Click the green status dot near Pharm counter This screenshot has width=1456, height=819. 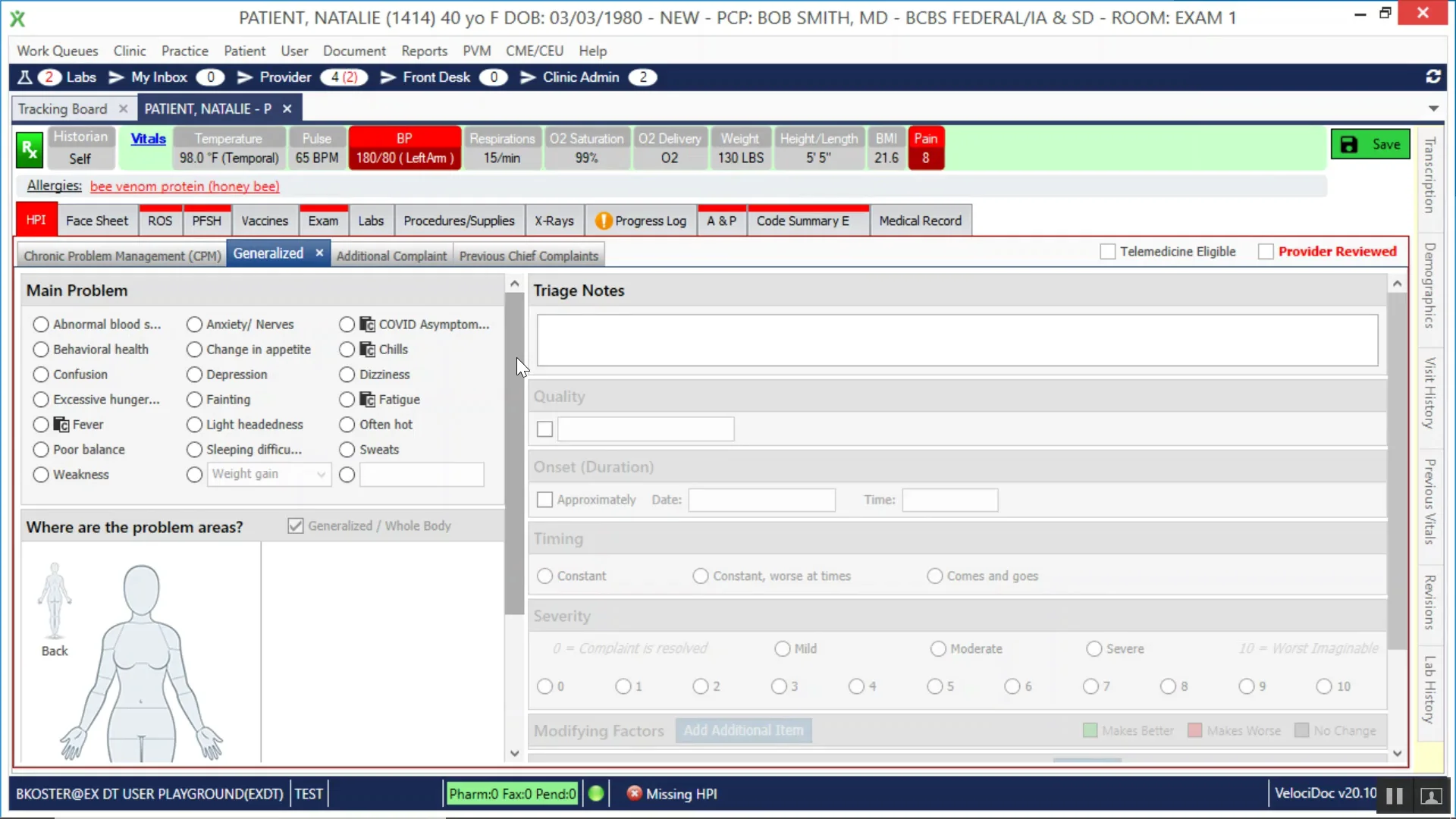point(596,792)
